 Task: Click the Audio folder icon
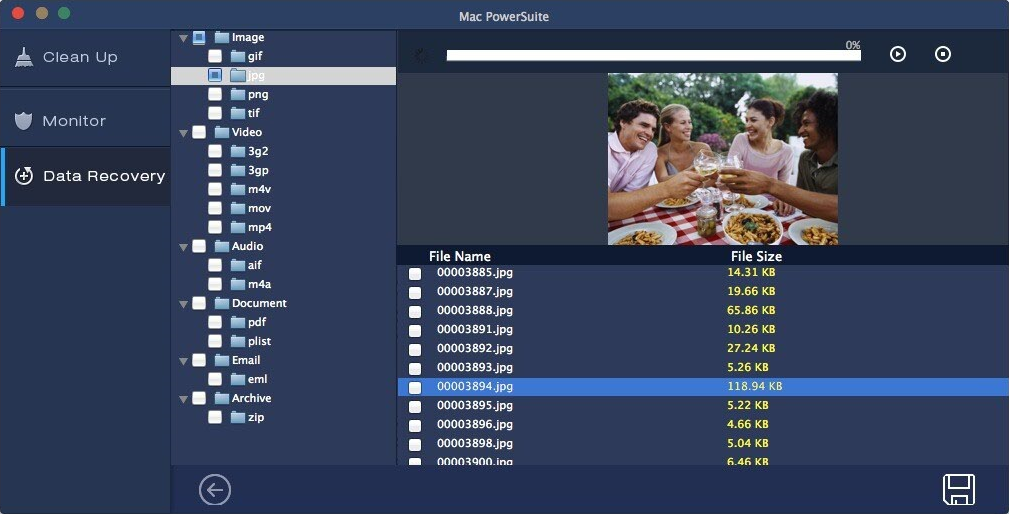222,246
